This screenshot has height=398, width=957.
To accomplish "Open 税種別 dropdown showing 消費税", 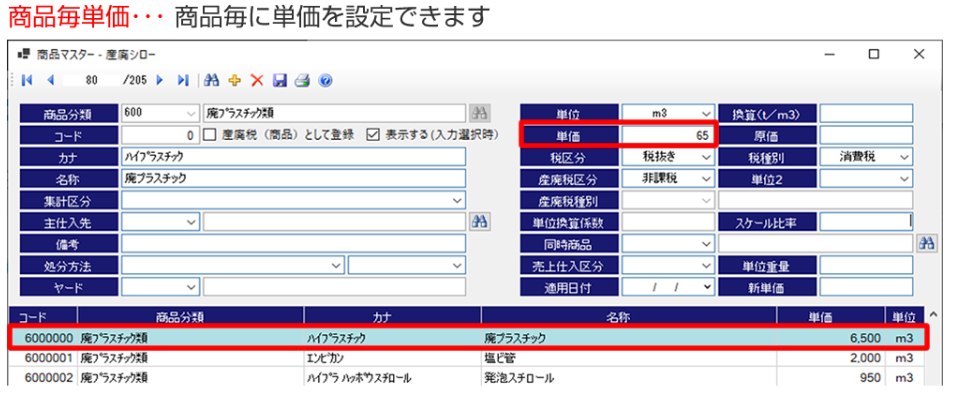I will pyautogui.click(x=866, y=157).
